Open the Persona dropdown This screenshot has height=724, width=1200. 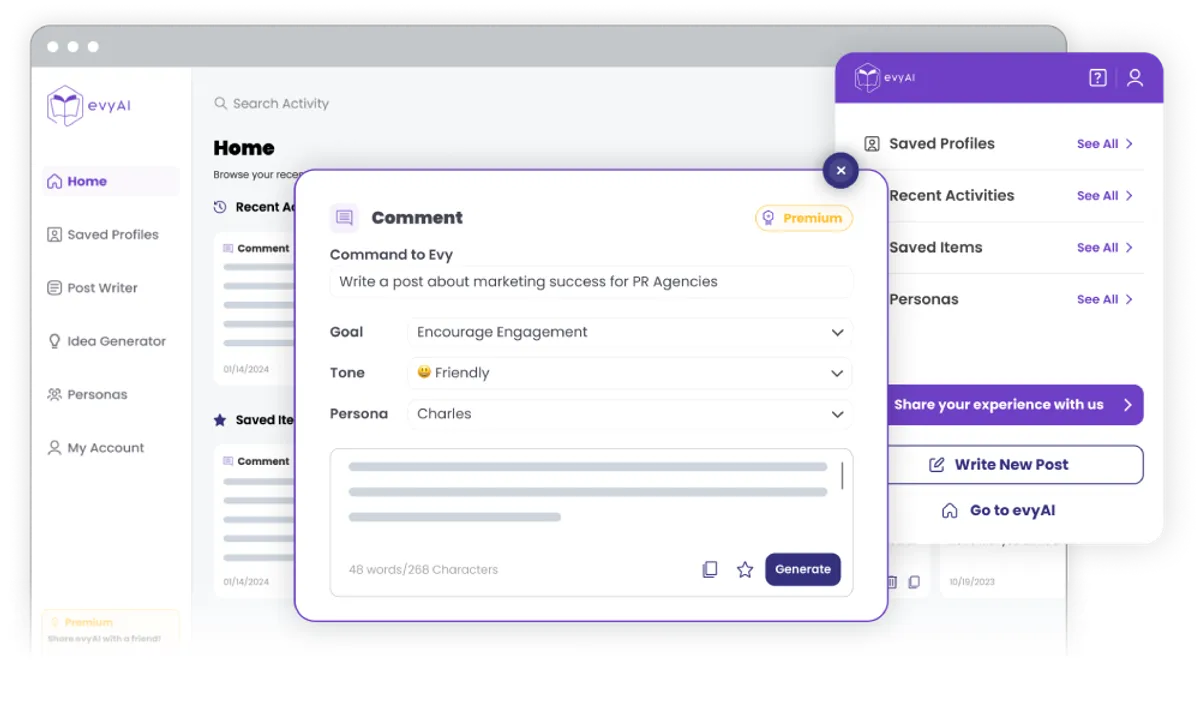tap(630, 414)
